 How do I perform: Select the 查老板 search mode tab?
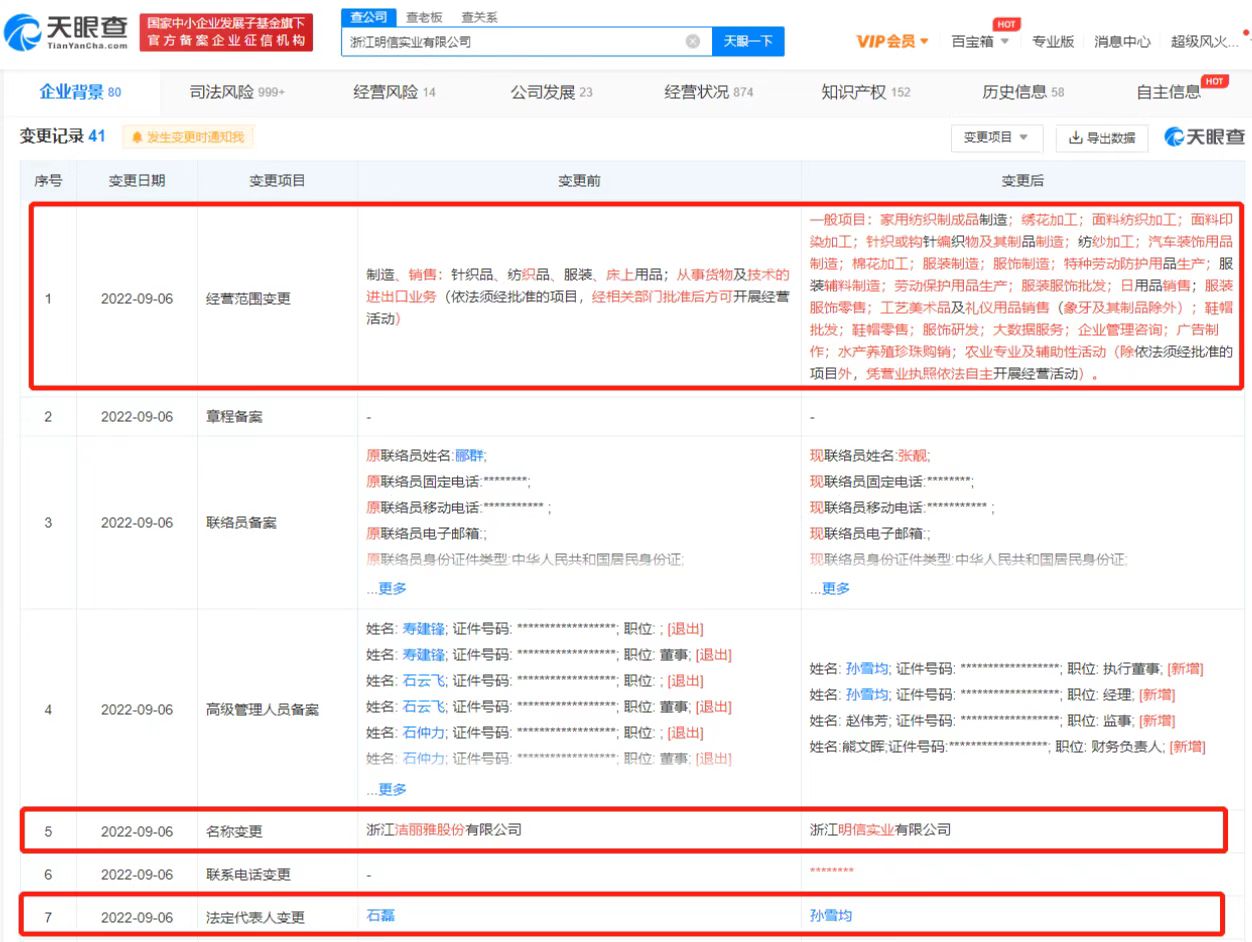click(x=426, y=17)
